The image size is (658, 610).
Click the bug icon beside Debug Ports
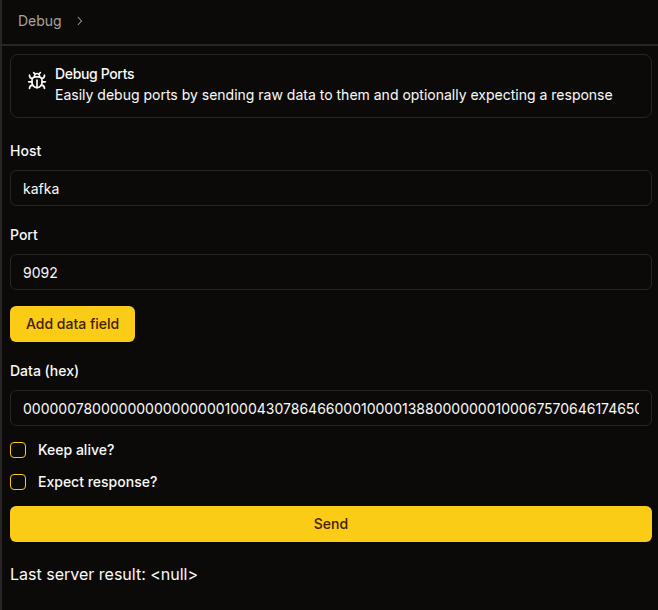pyautogui.click(x=36, y=84)
